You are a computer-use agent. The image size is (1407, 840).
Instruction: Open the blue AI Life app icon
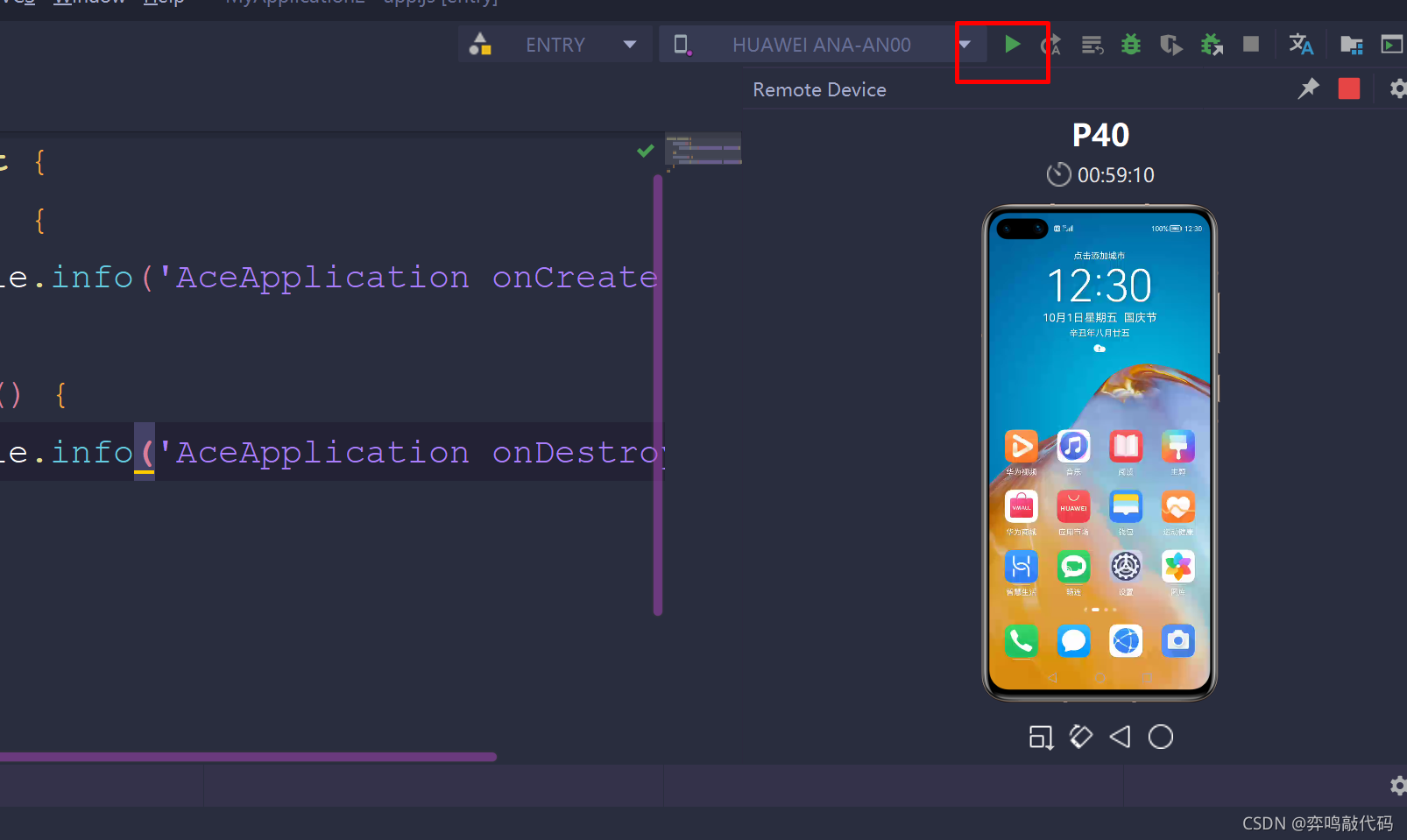(1022, 567)
